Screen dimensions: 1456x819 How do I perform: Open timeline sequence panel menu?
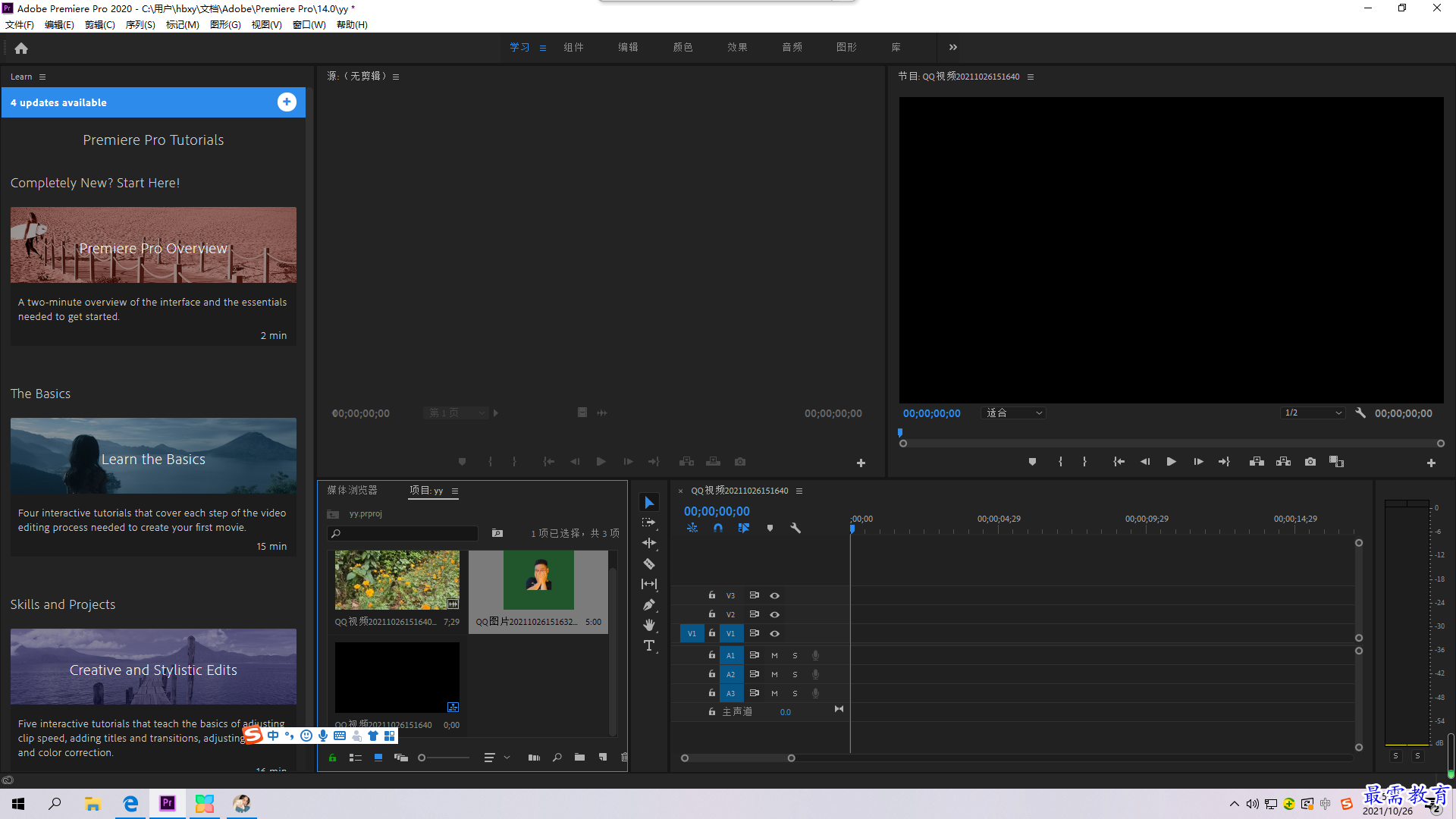point(799,491)
